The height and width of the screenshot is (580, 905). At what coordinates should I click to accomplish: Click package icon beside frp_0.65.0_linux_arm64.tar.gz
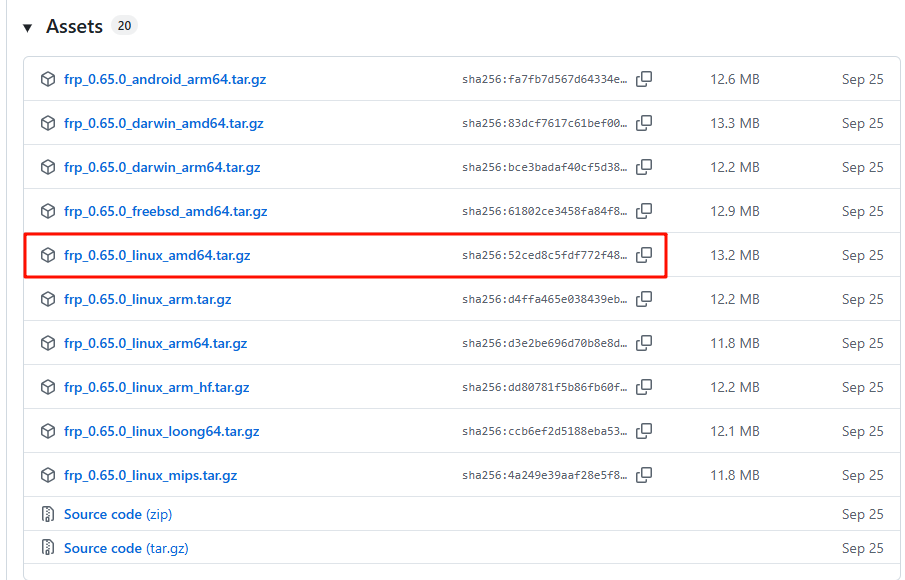pyautogui.click(x=48, y=343)
